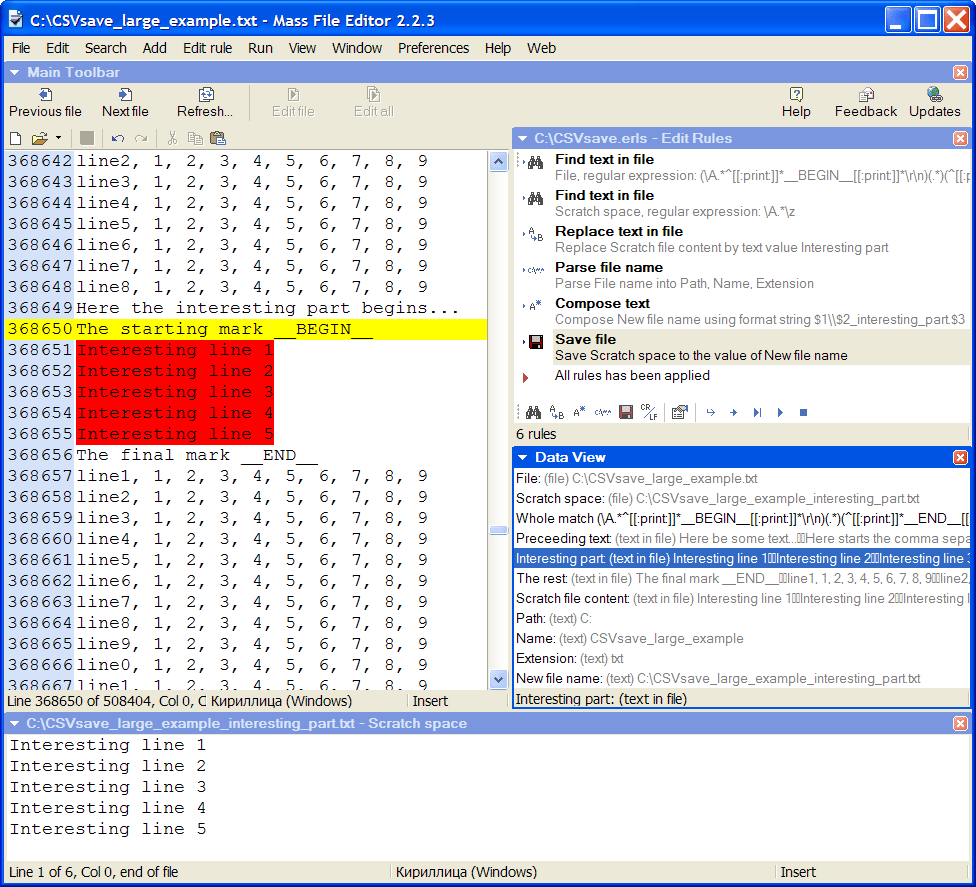Click the step-back curved arrow run icon
Screen dimensions: 976x887
point(711,412)
